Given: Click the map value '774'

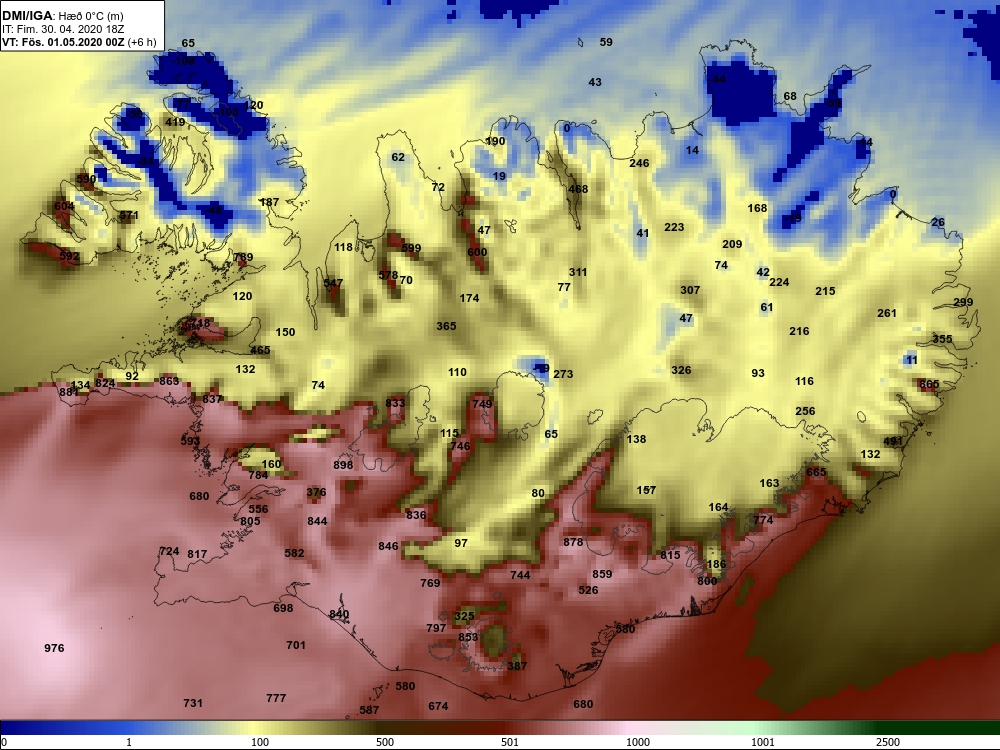Looking at the screenshot, I should [x=763, y=520].
